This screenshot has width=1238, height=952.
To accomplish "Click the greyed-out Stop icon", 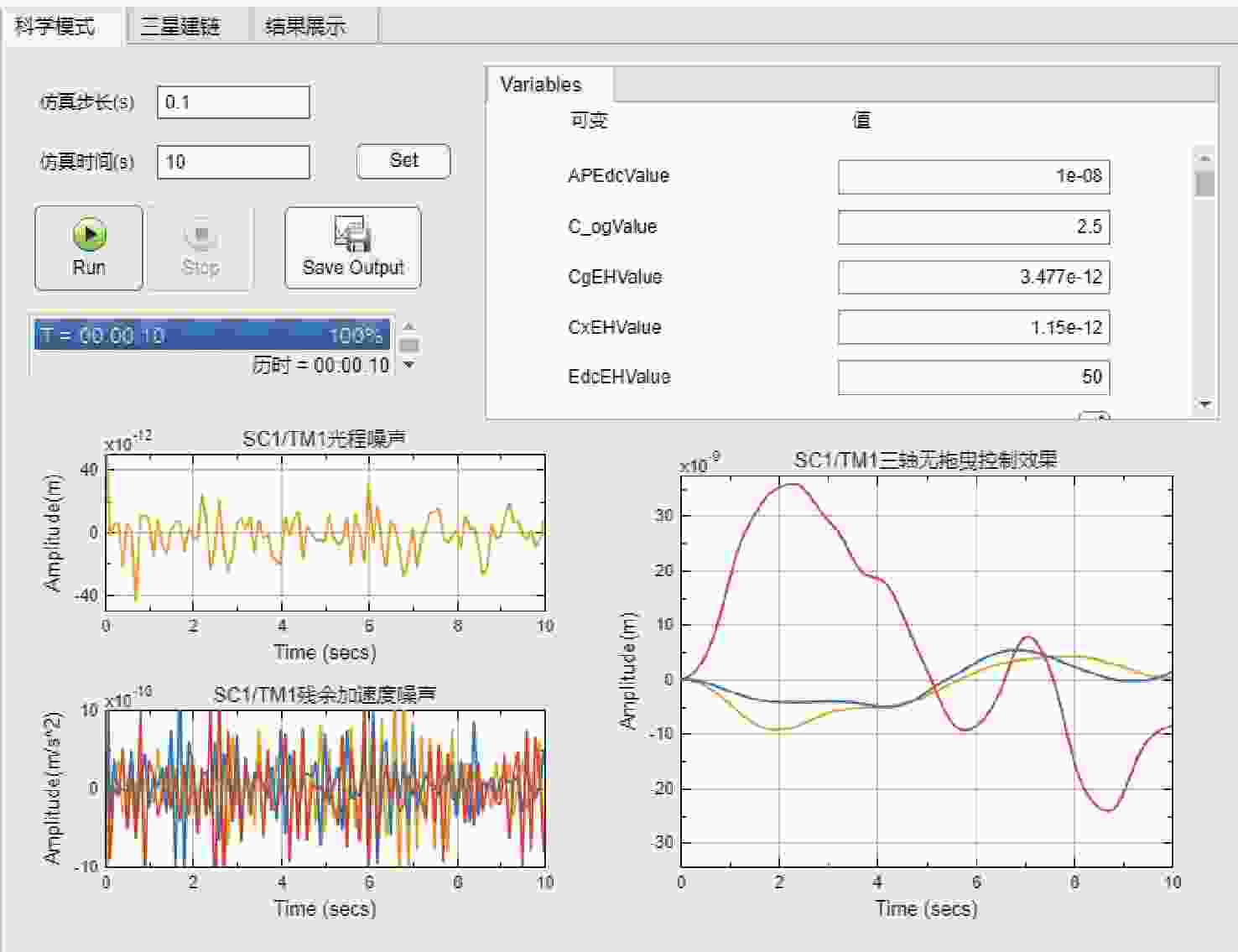I will pyautogui.click(x=200, y=235).
